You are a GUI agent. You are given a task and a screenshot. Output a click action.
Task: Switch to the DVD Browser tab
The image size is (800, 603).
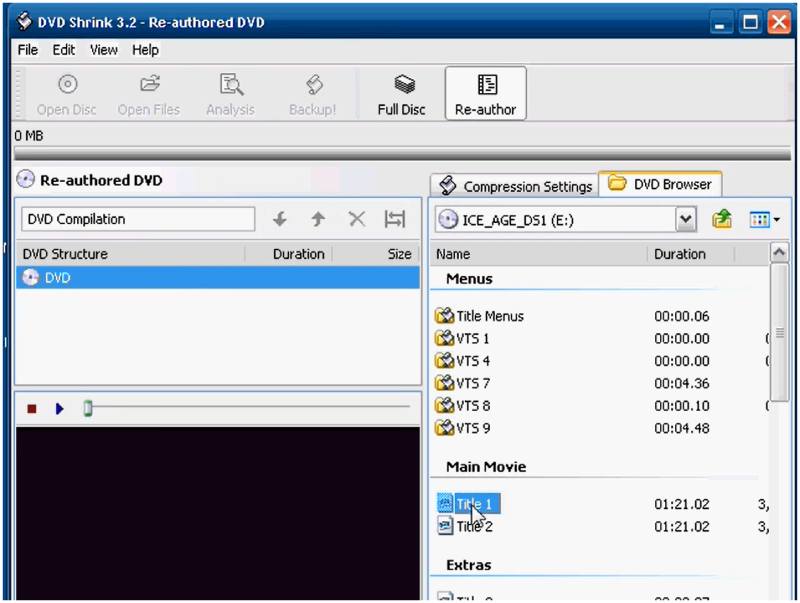pyautogui.click(x=660, y=184)
